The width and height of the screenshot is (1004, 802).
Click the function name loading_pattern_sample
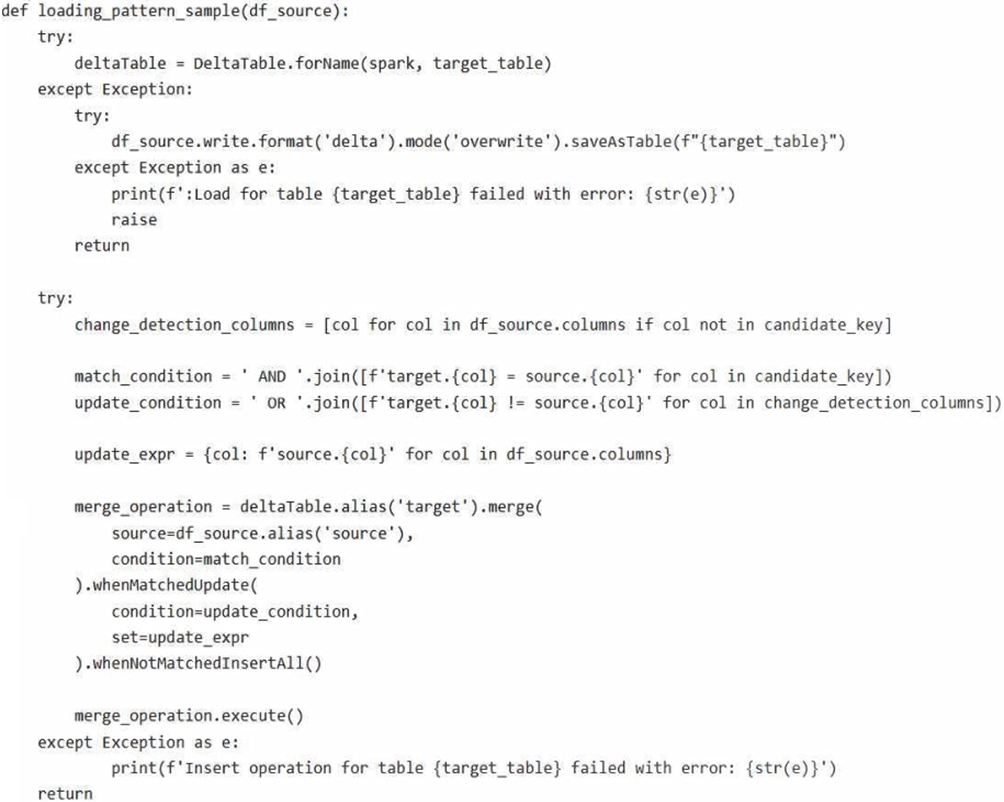click(x=138, y=11)
